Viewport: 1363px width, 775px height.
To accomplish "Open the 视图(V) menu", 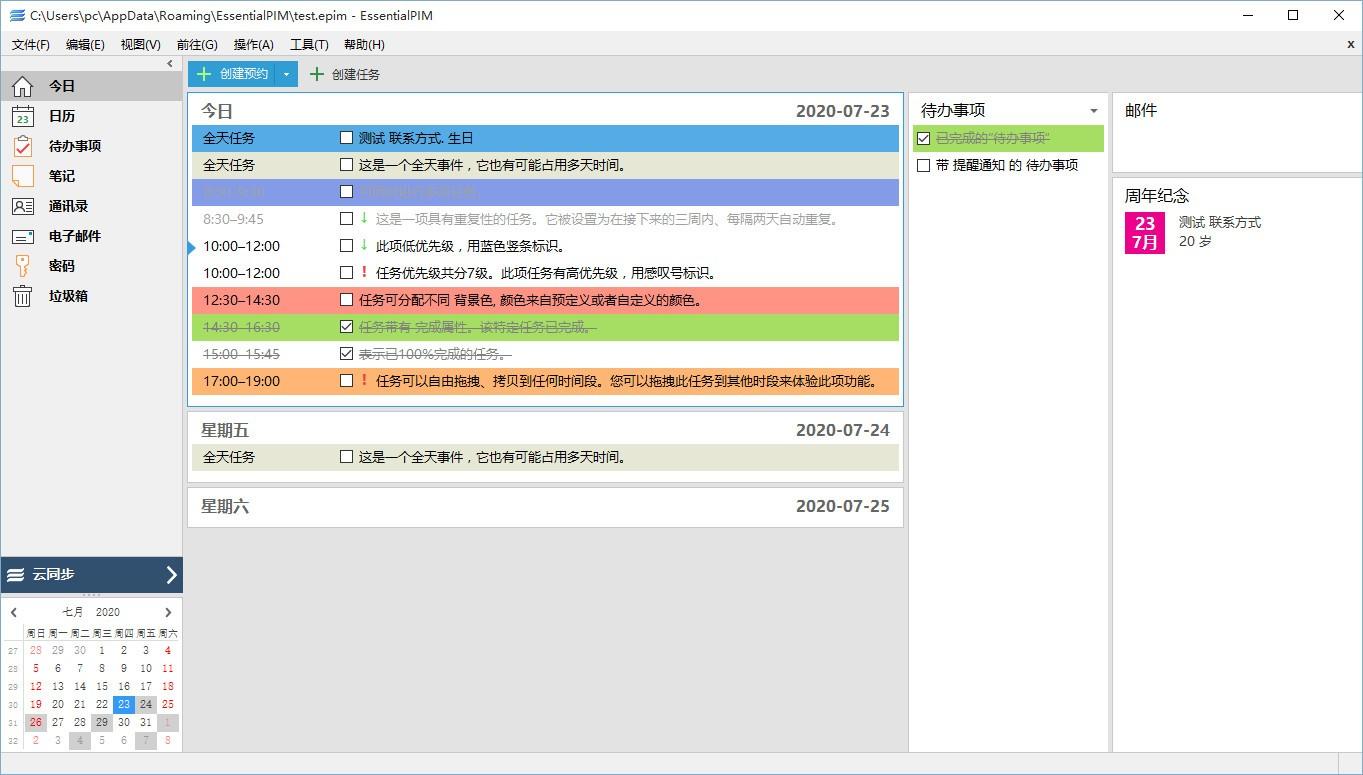I will [140, 45].
